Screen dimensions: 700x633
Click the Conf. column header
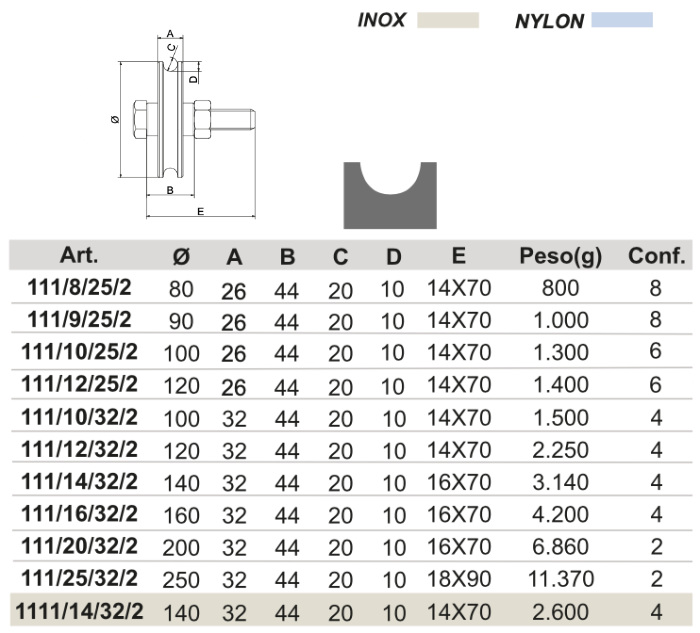tap(656, 255)
